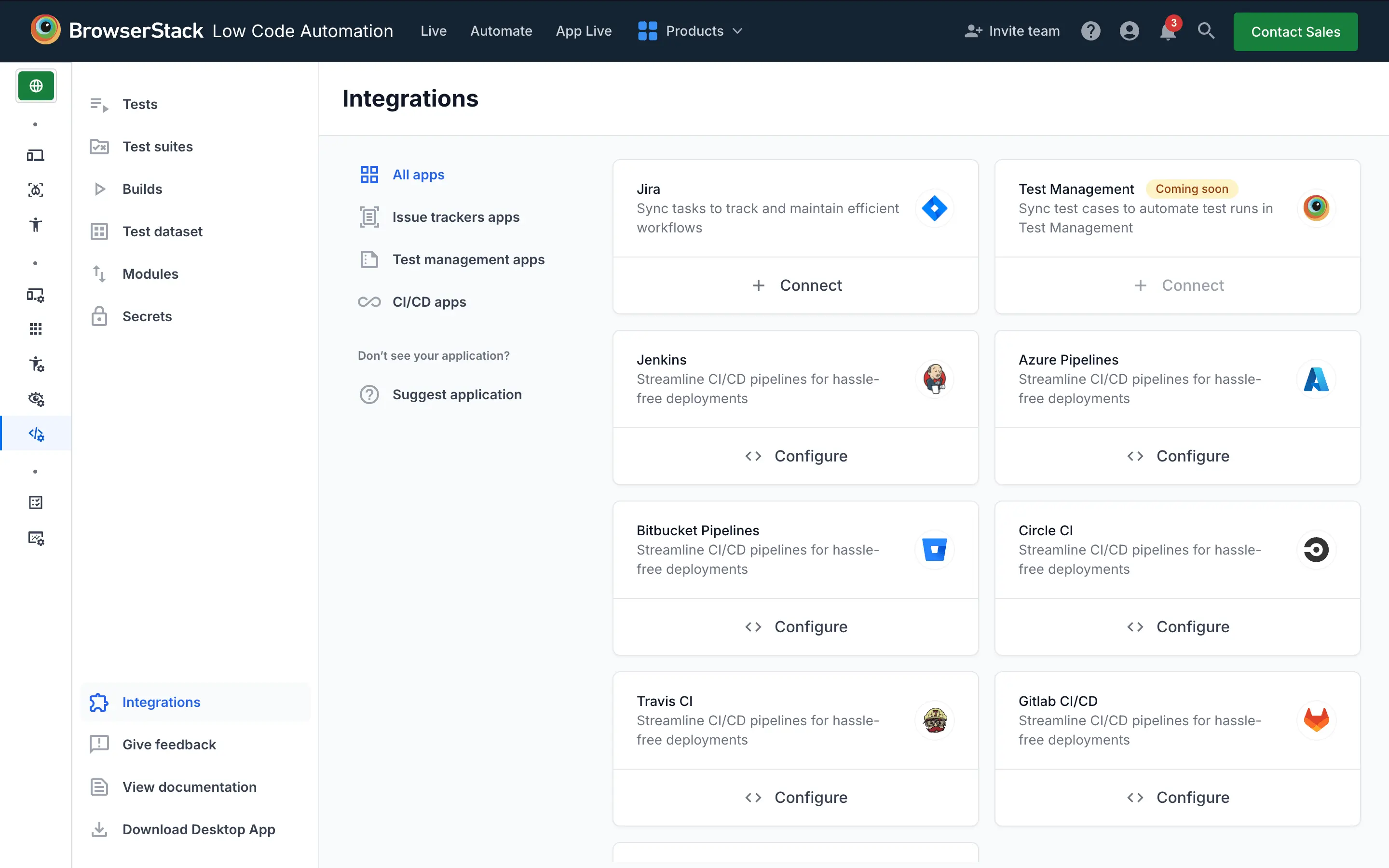1389x868 pixels.
Task: Expand Test management apps category
Action: [x=468, y=259]
